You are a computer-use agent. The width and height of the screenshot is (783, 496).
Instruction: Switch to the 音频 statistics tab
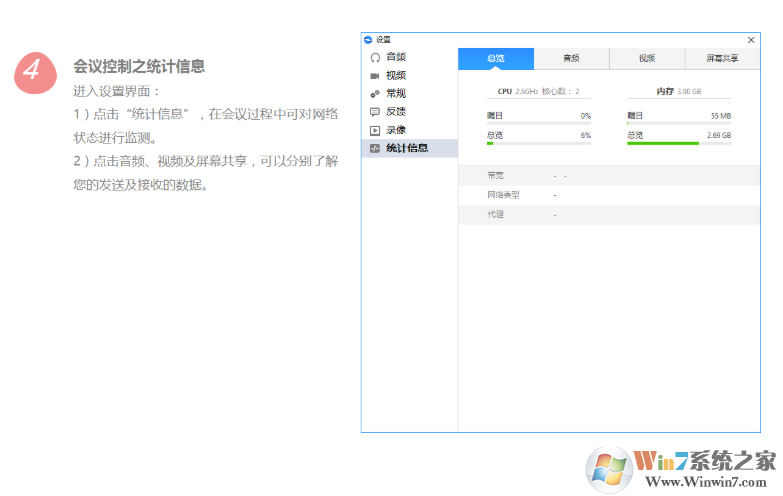(x=572, y=58)
